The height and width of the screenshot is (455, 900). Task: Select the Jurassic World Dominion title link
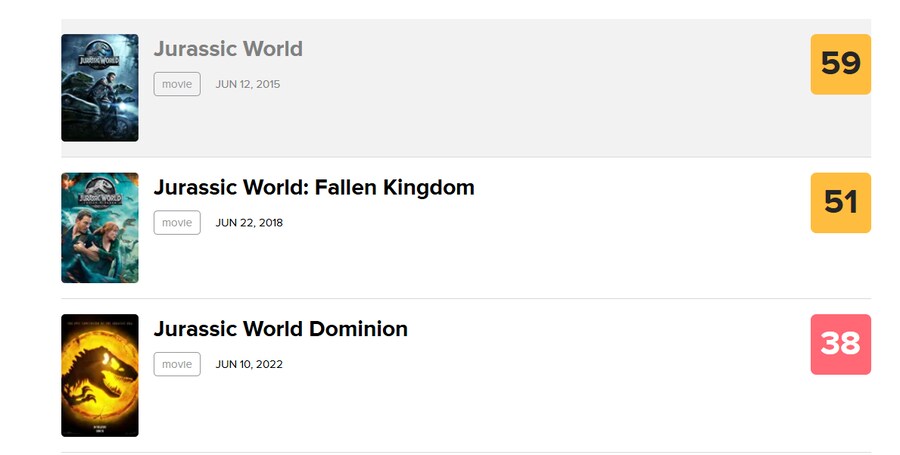(281, 329)
